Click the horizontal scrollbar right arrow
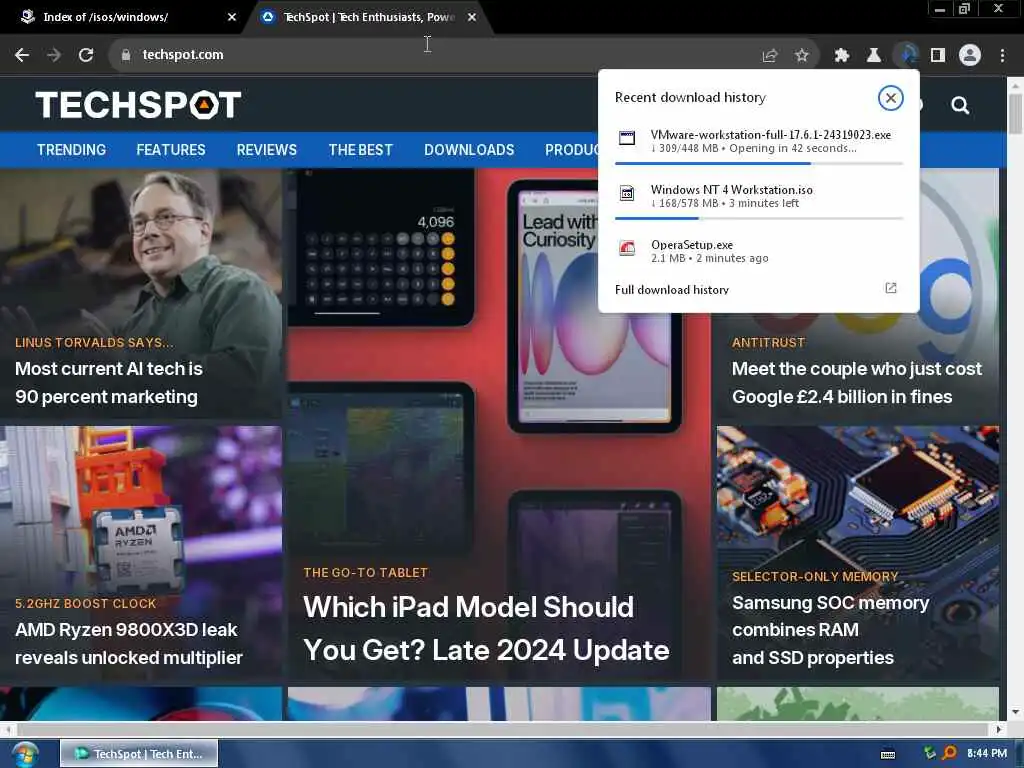Screen dimensions: 1024x768 coord(998,729)
